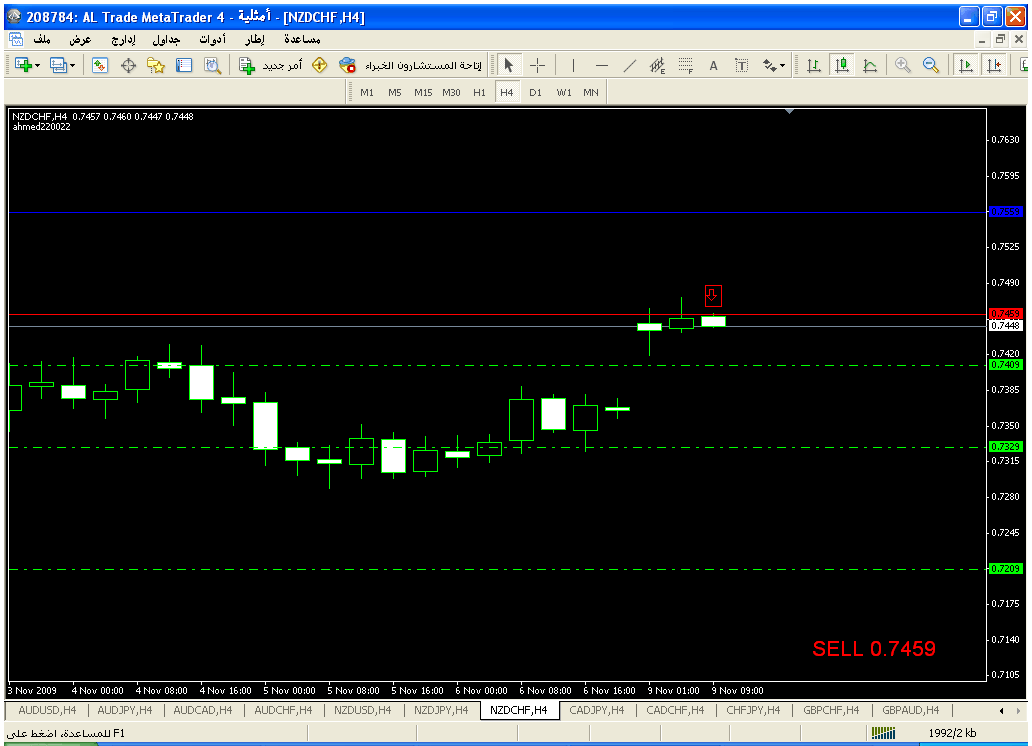Select the crosshair tool

tap(537, 65)
